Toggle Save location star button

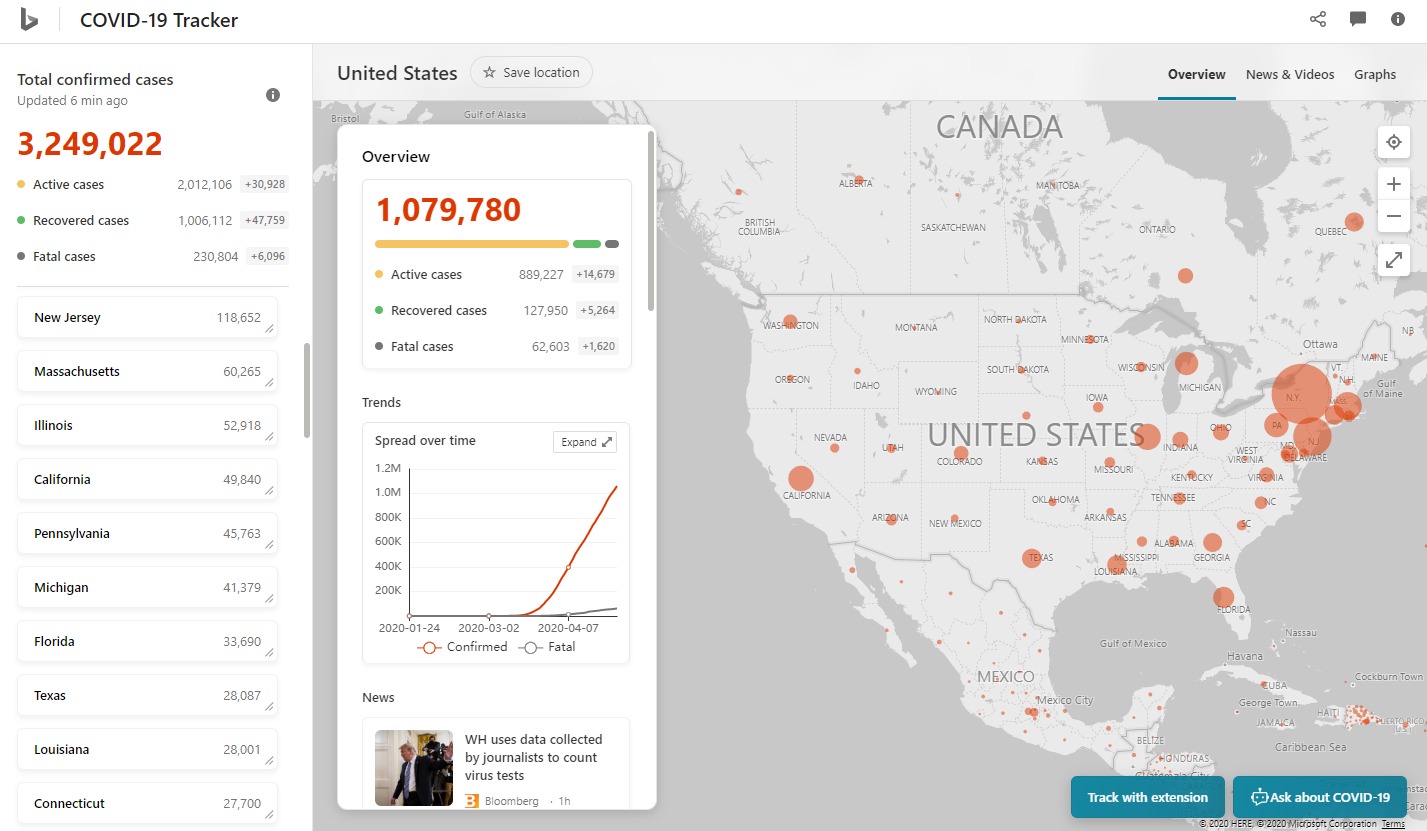531,73
